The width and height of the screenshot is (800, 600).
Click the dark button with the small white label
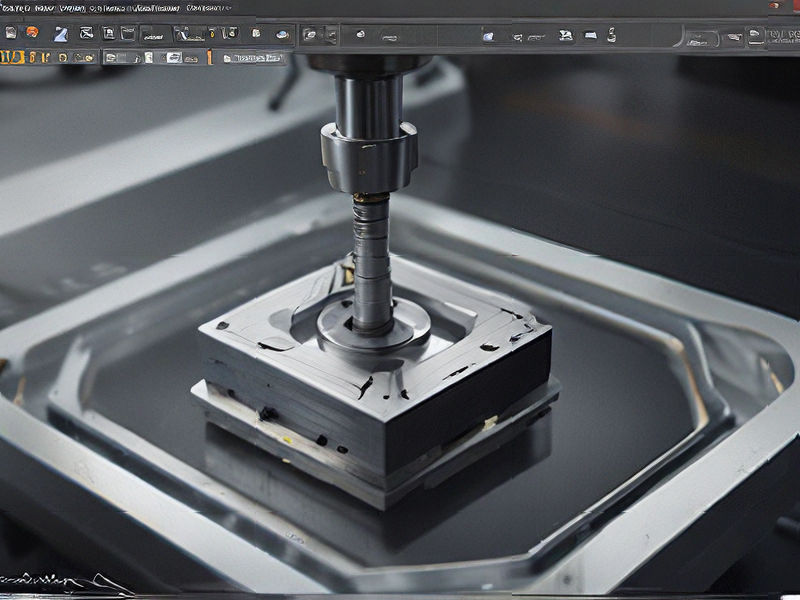156,34
